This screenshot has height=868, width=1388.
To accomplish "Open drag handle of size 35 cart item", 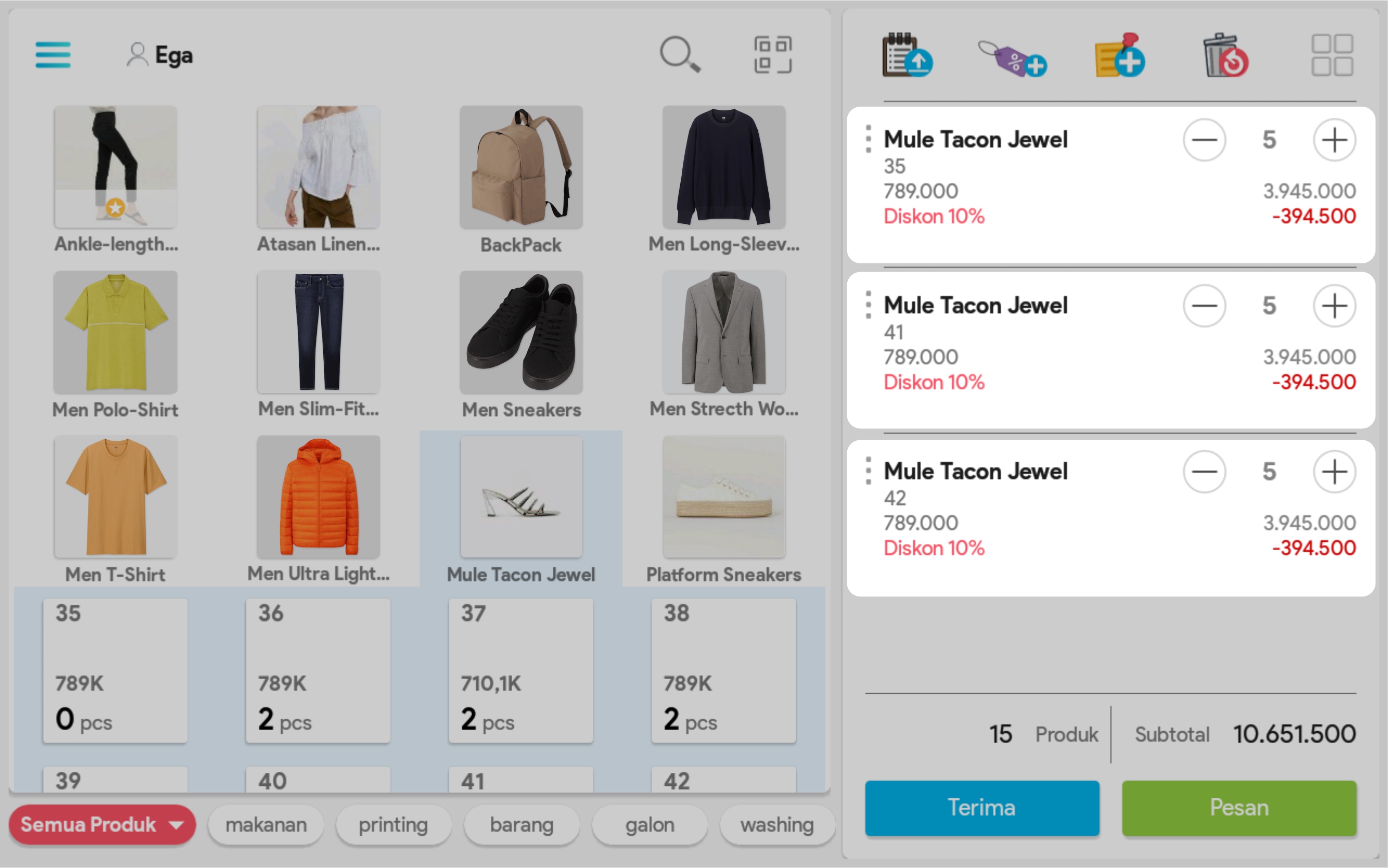I will point(869,139).
